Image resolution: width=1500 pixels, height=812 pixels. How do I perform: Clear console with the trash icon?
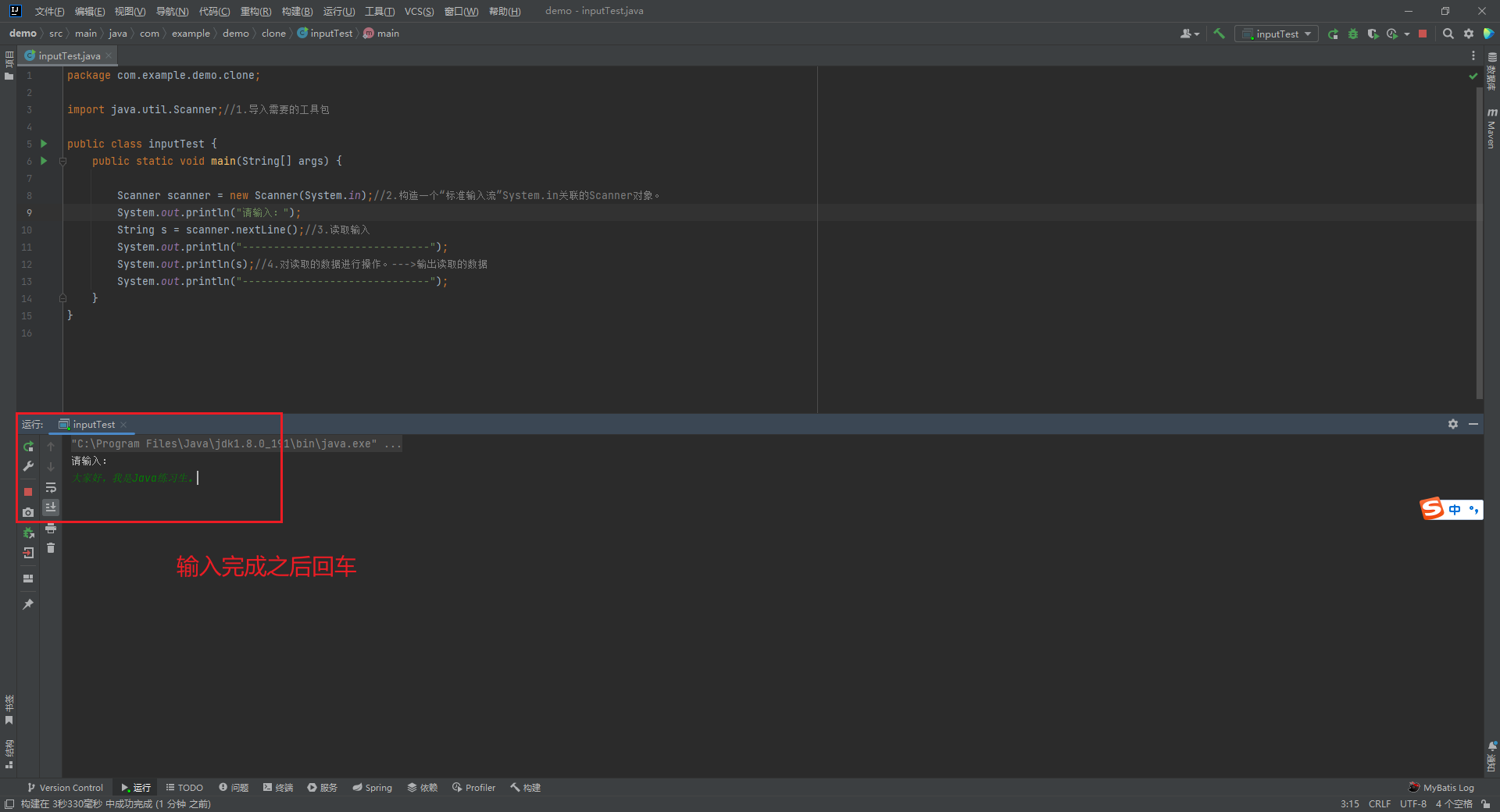51,548
